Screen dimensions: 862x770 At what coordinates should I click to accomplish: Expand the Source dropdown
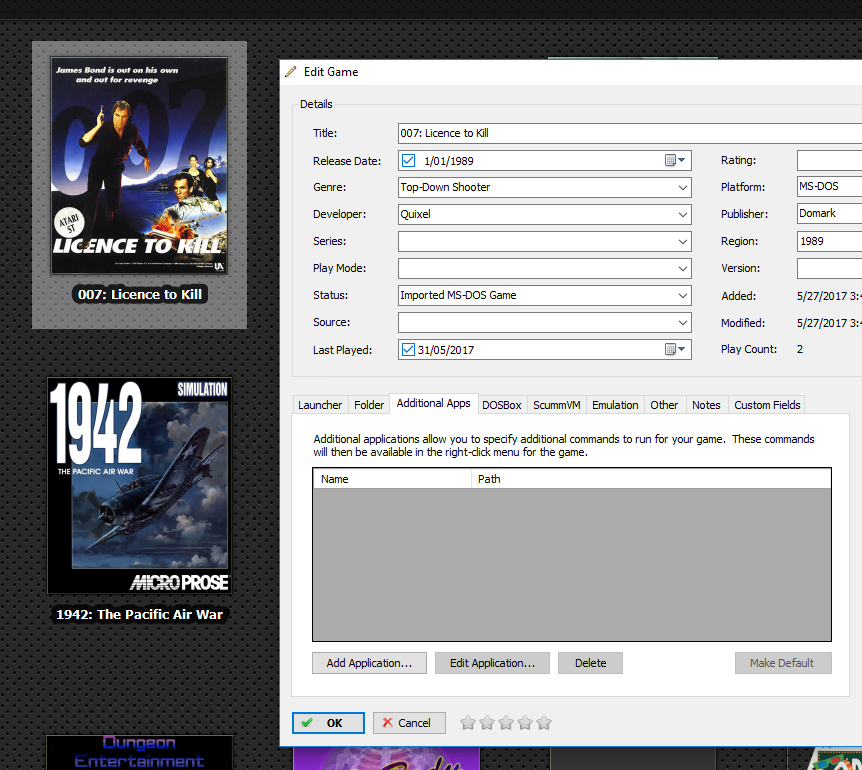(682, 322)
